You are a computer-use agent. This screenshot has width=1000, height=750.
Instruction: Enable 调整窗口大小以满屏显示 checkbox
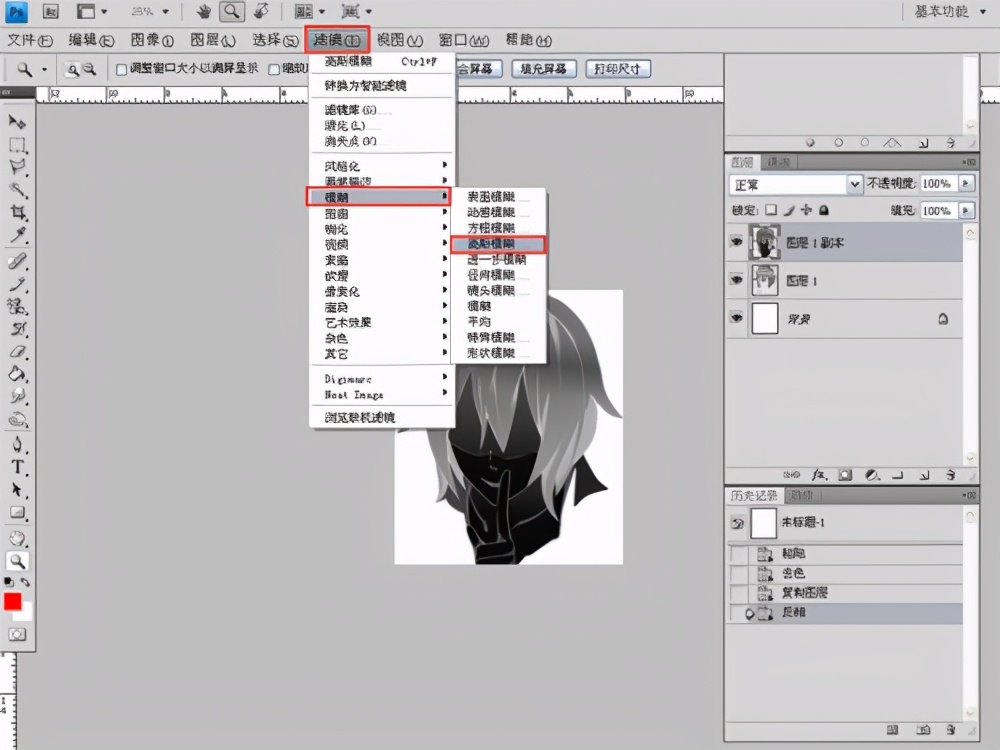tap(122, 70)
